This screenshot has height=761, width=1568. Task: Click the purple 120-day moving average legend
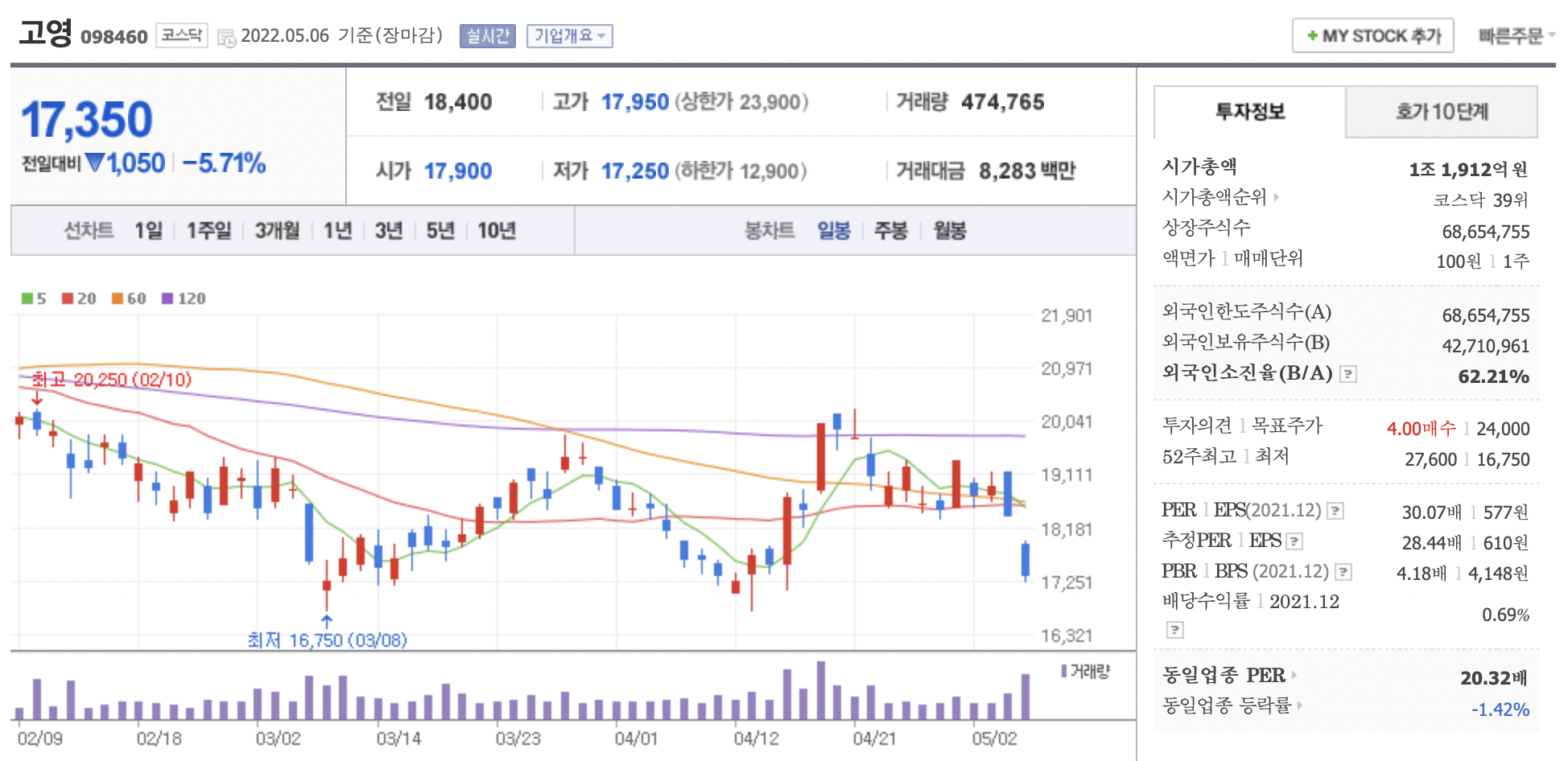pos(184,298)
